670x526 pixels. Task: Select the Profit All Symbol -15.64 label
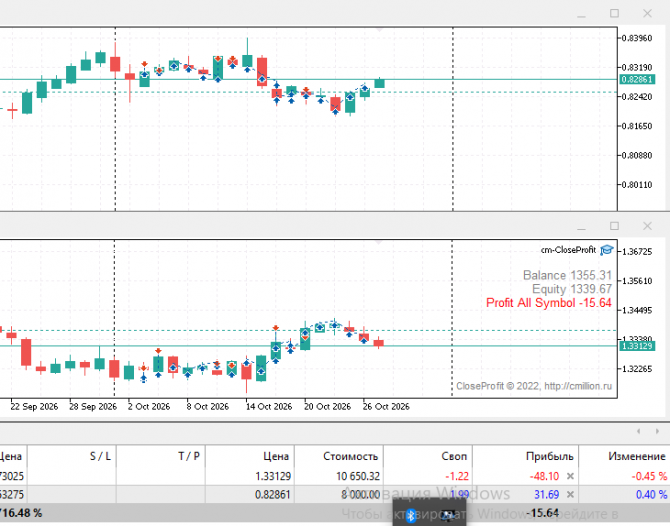click(549, 303)
